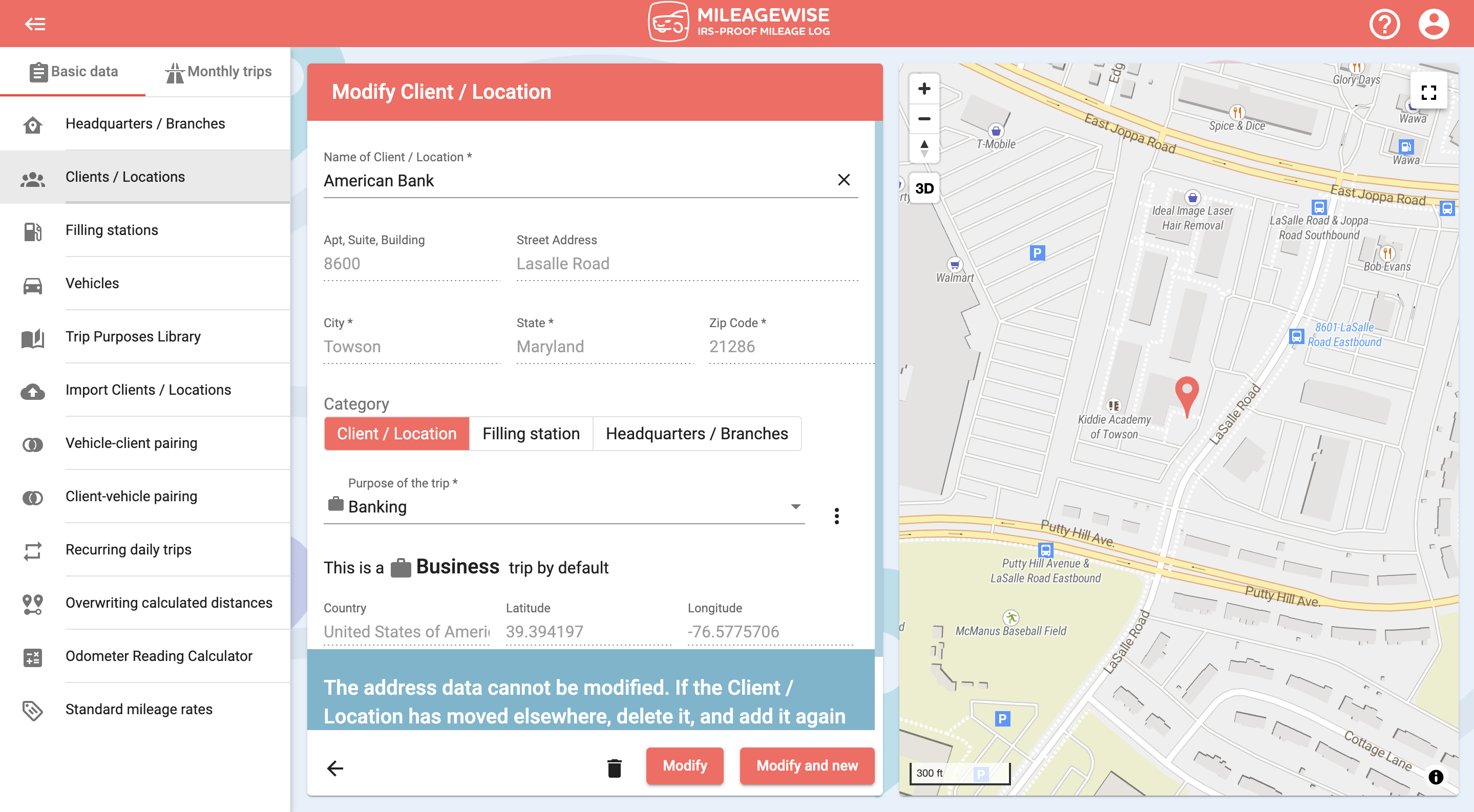Click the Zip Code field 21286
Viewport: 1474px width, 812px height.
pos(791,347)
